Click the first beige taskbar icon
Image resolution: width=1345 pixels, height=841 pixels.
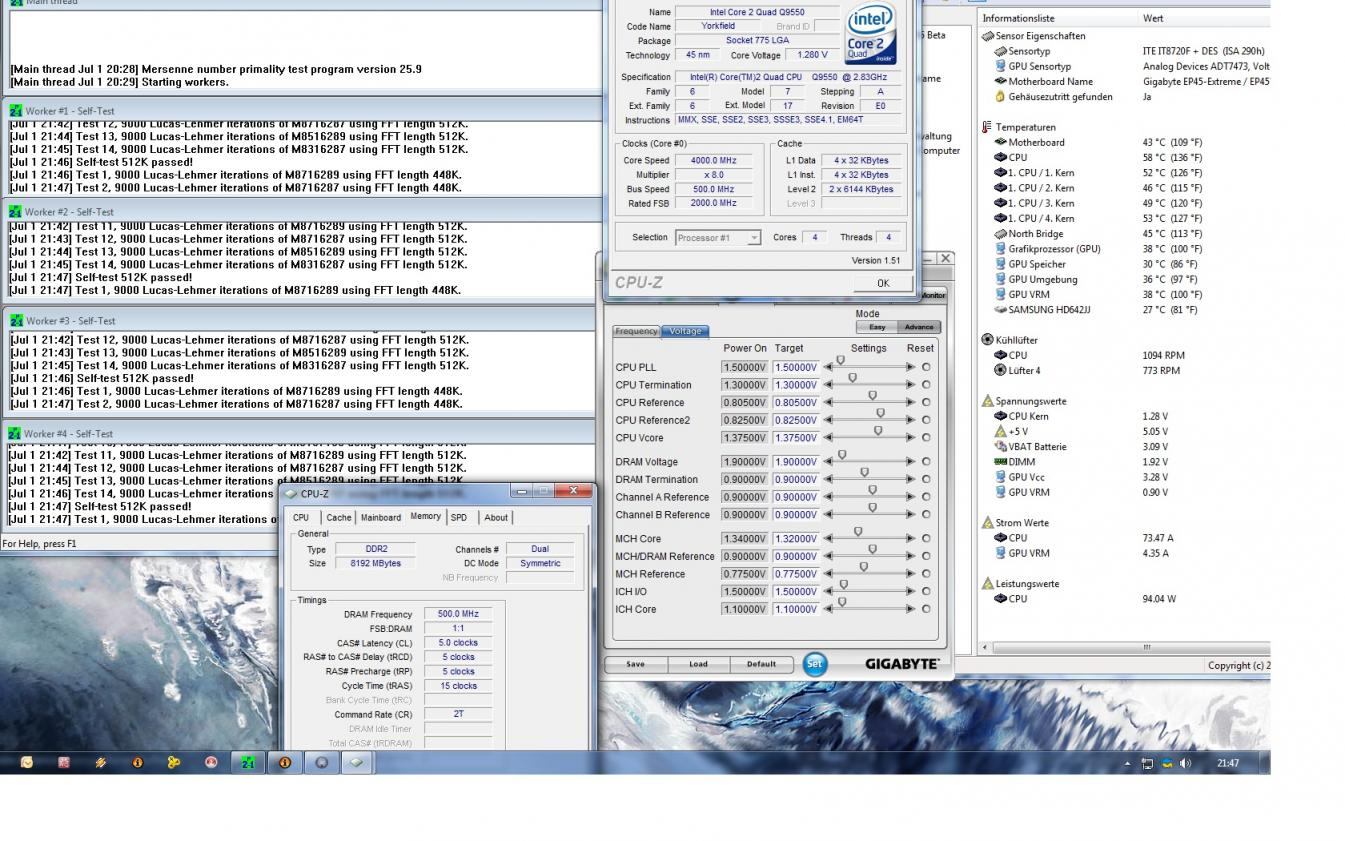pyautogui.click(x=27, y=762)
